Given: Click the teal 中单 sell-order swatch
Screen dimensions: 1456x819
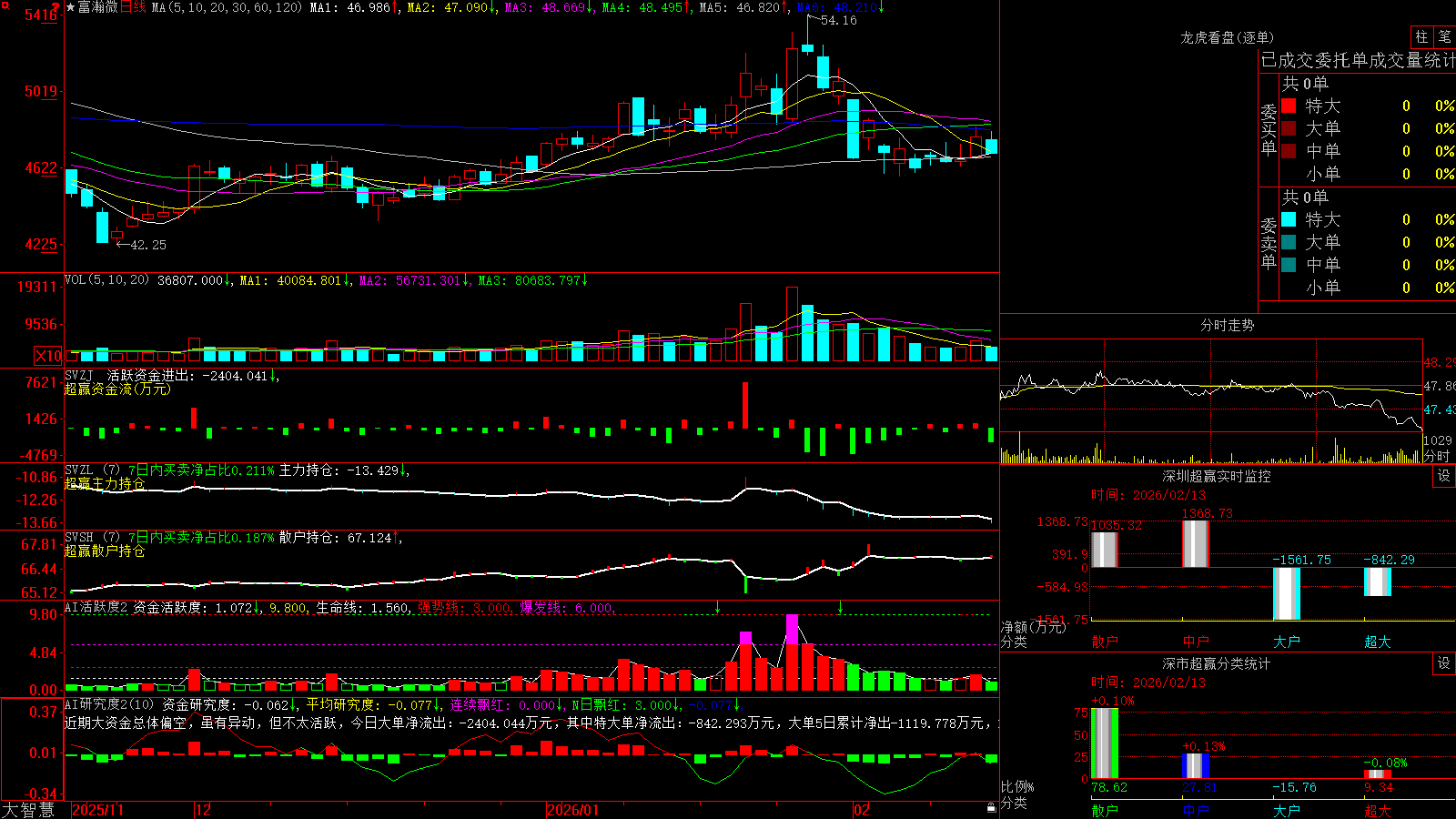Looking at the screenshot, I should pyautogui.click(x=1289, y=265).
